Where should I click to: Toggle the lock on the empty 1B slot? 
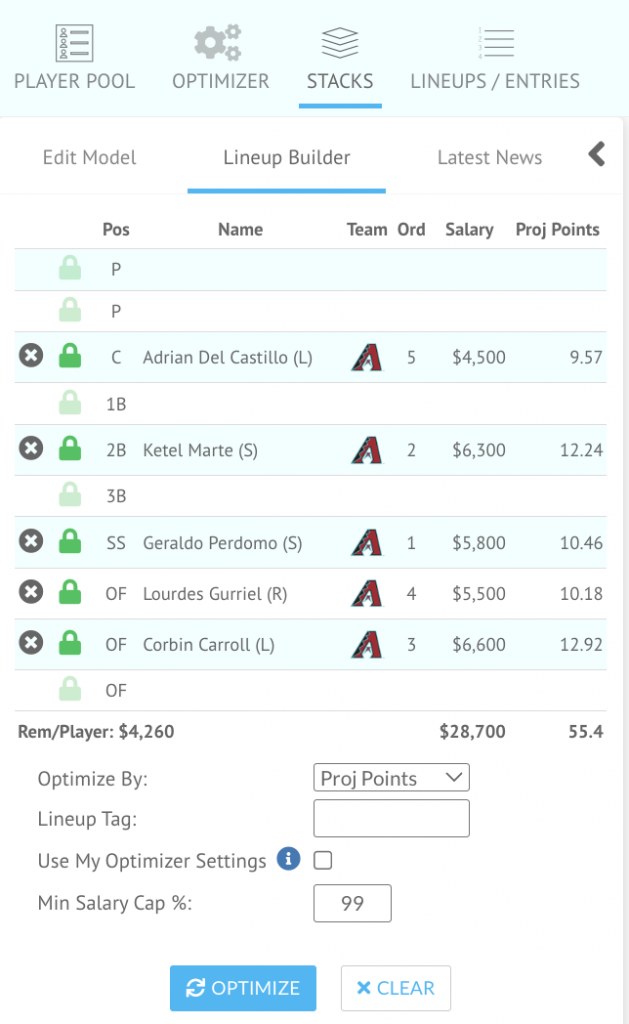(x=69, y=402)
